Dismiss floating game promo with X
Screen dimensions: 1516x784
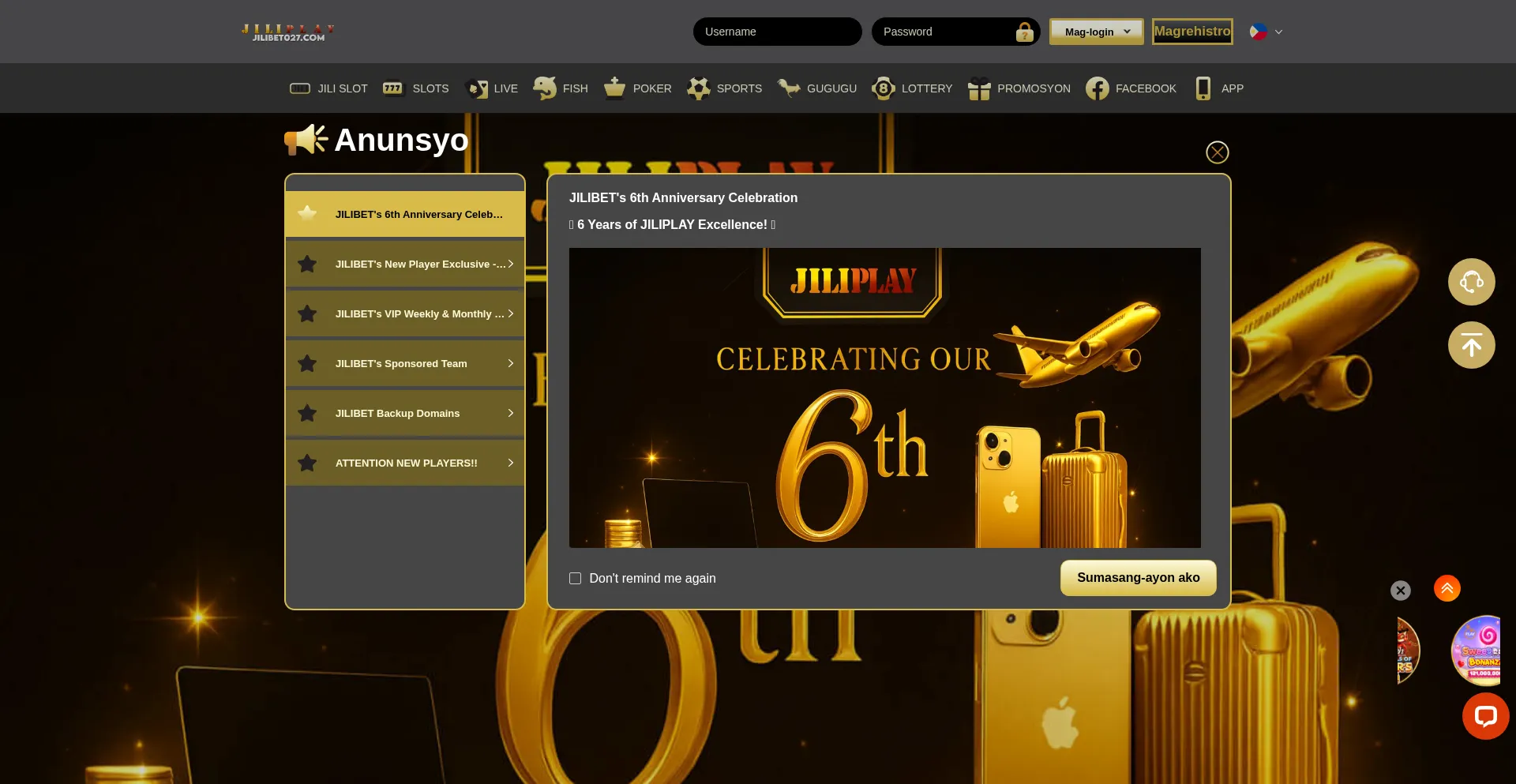coord(1400,591)
